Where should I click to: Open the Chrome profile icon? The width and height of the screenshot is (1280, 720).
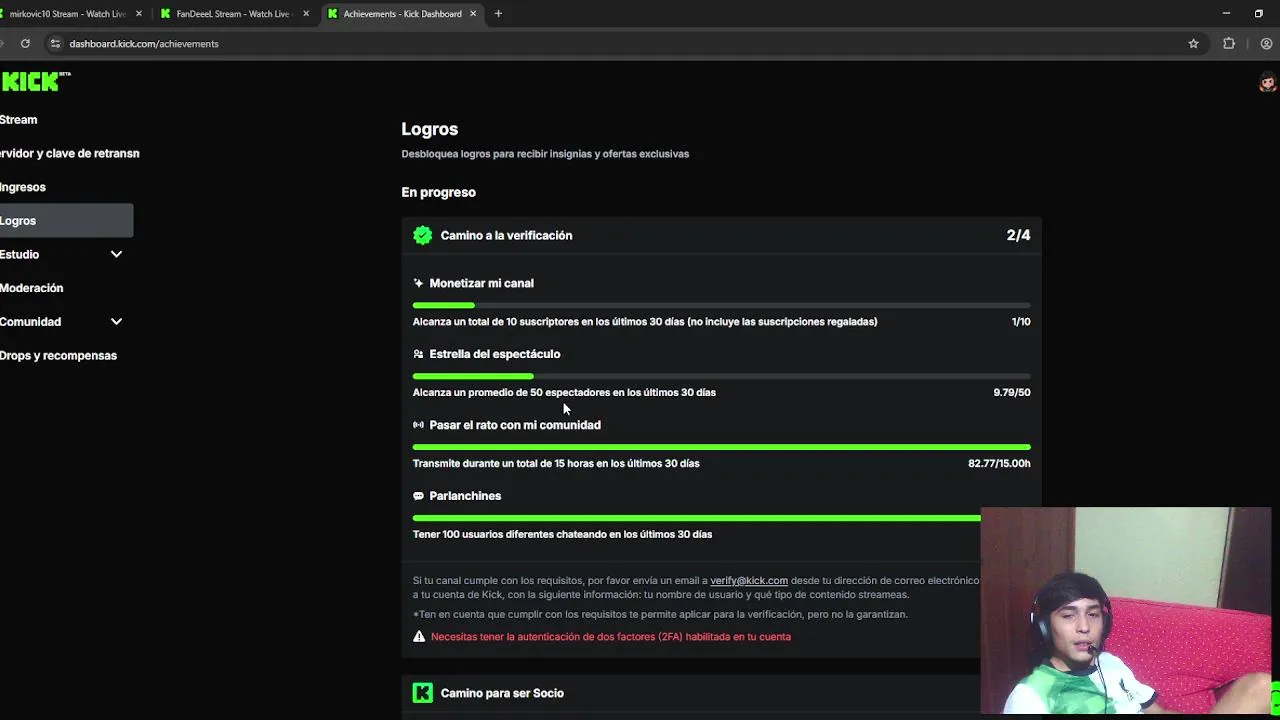click(x=1266, y=44)
